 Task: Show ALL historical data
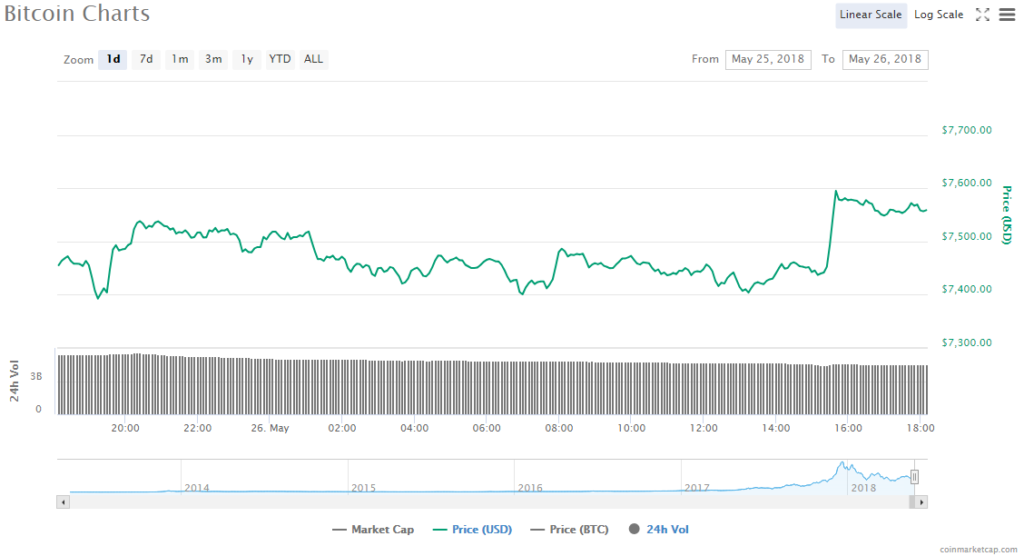(313, 59)
